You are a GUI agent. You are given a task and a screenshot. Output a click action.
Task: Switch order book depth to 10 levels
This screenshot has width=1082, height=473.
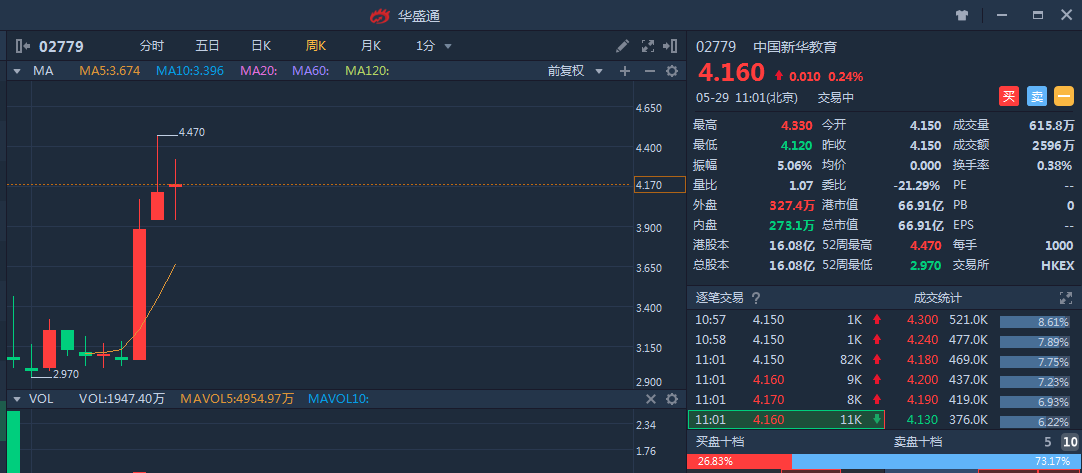point(1070,442)
